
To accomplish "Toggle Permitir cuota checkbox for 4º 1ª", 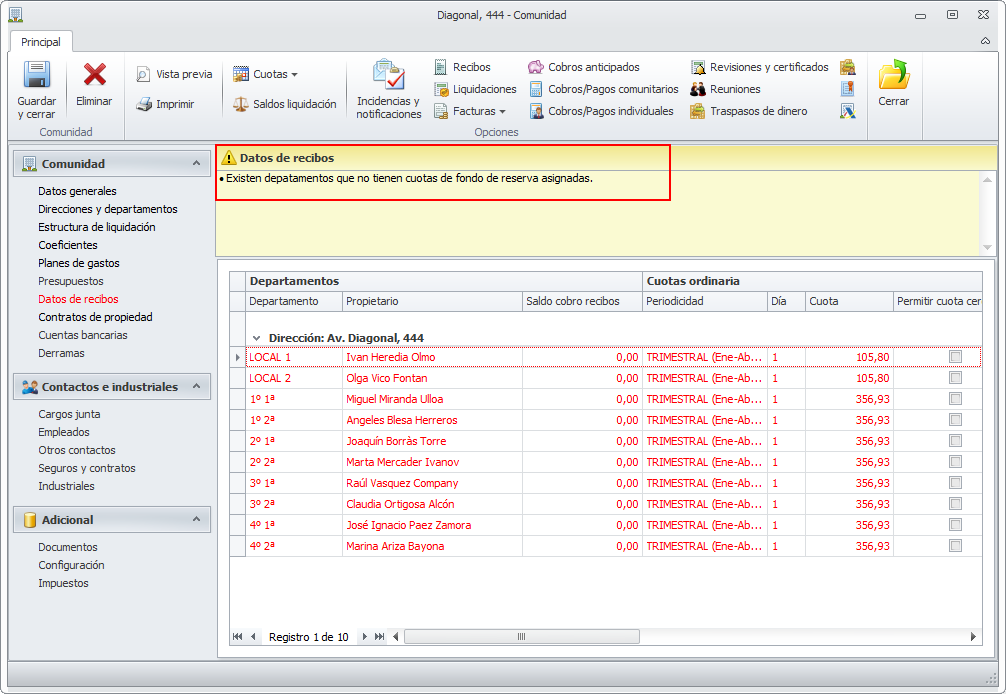I will coord(955,525).
